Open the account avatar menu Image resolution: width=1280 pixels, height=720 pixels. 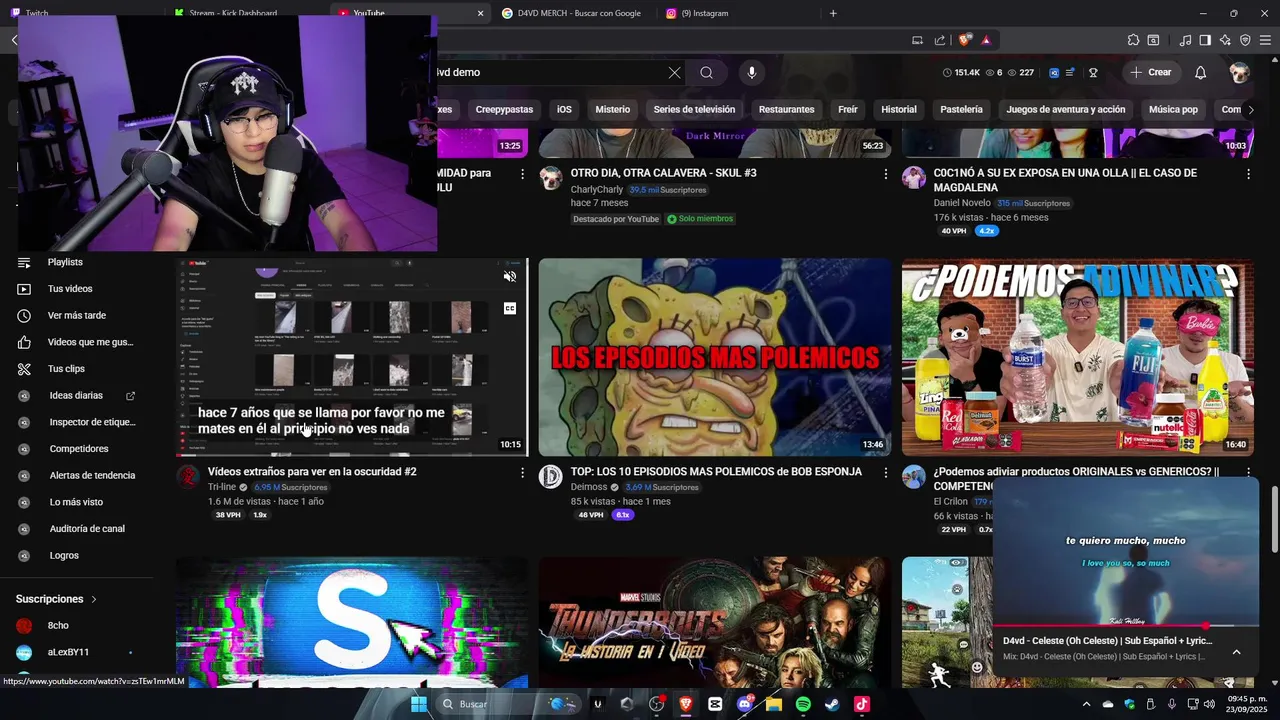(1239, 72)
